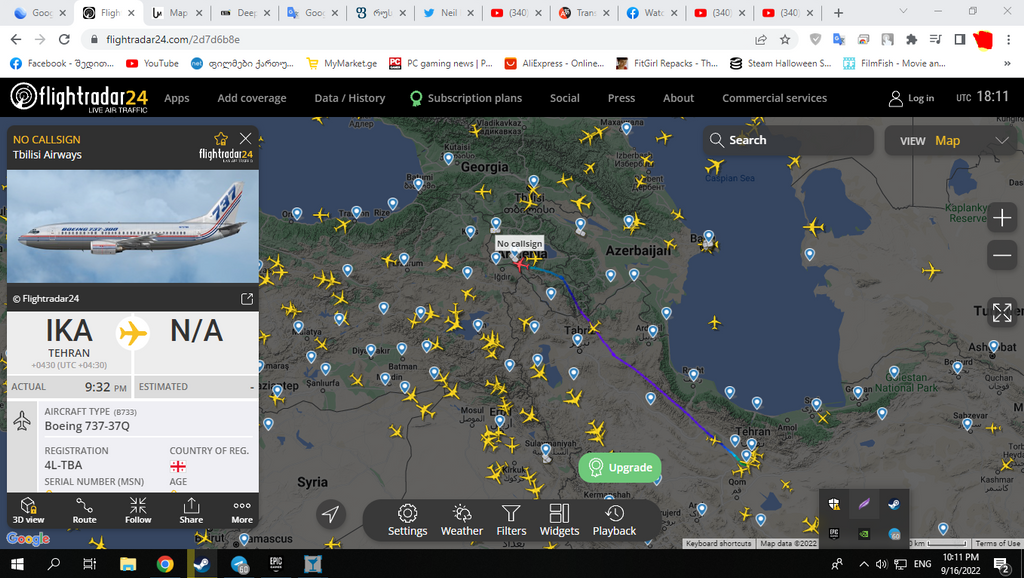Open 3D view of the aircraft

(28, 510)
